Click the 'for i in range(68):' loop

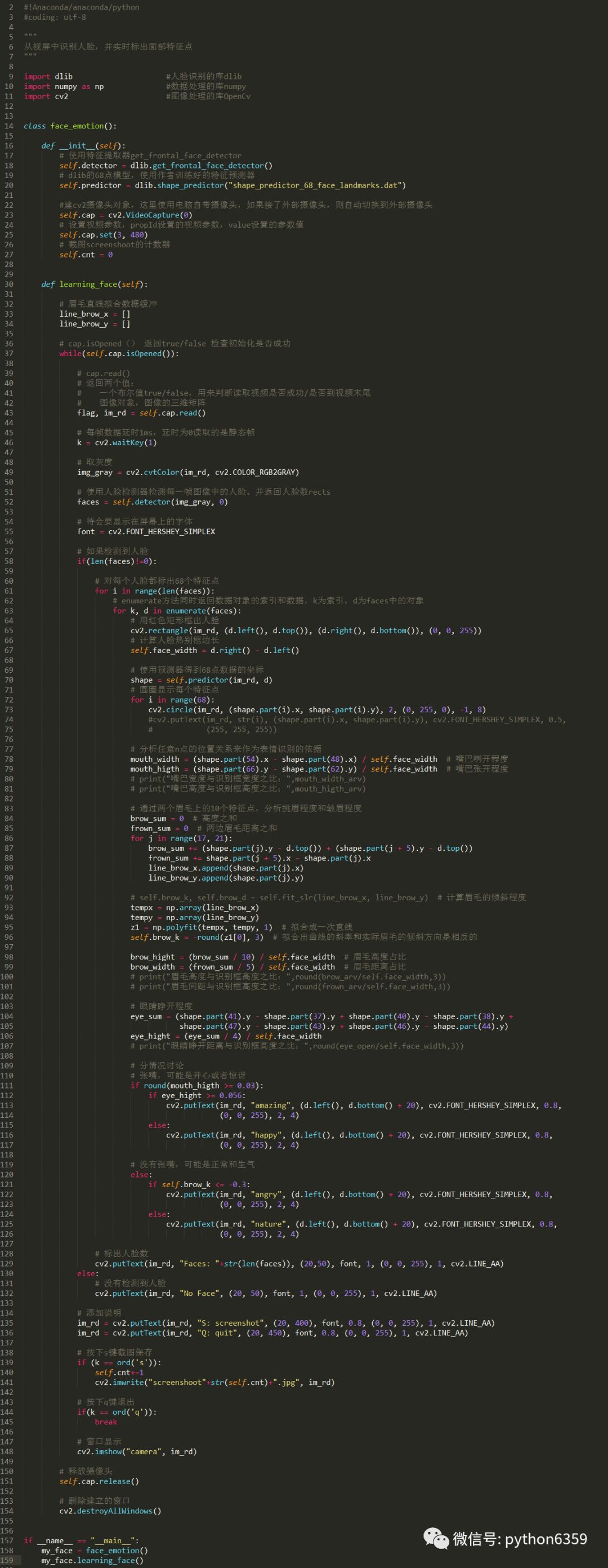tap(173, 700)
